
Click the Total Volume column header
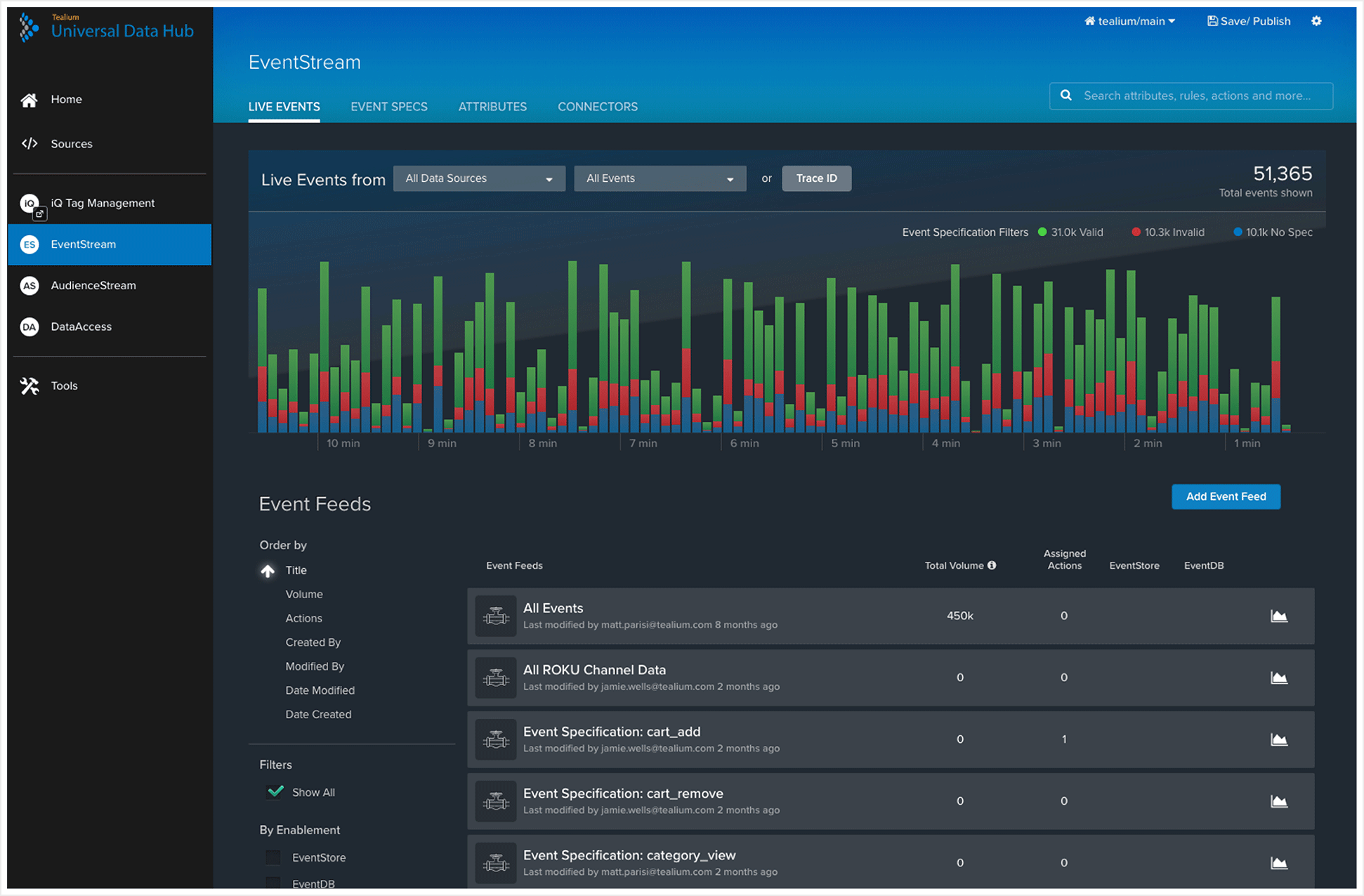pos(954,565)
